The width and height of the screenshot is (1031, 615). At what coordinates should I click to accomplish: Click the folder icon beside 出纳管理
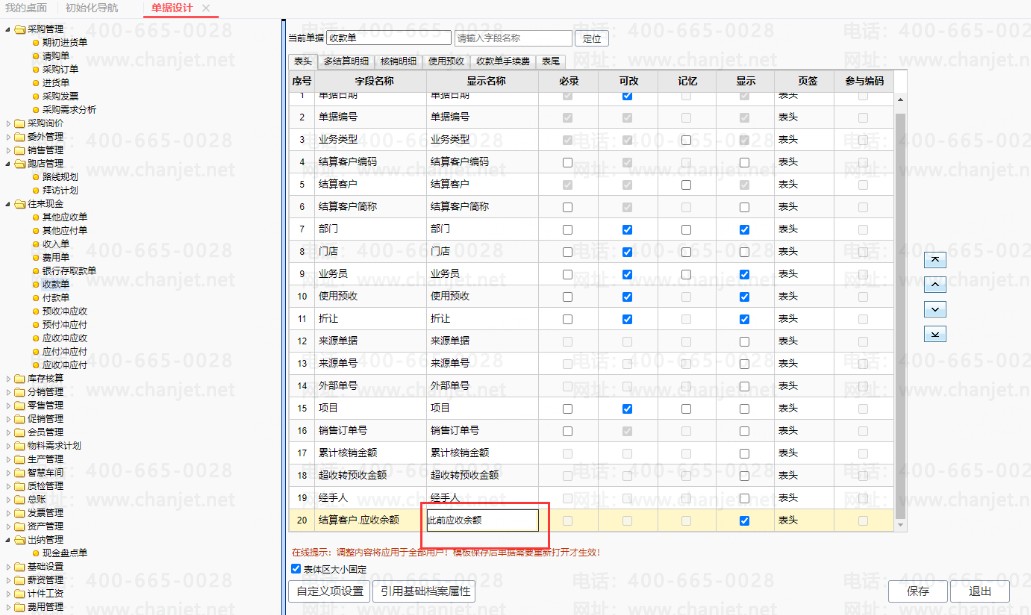[20, 539]
